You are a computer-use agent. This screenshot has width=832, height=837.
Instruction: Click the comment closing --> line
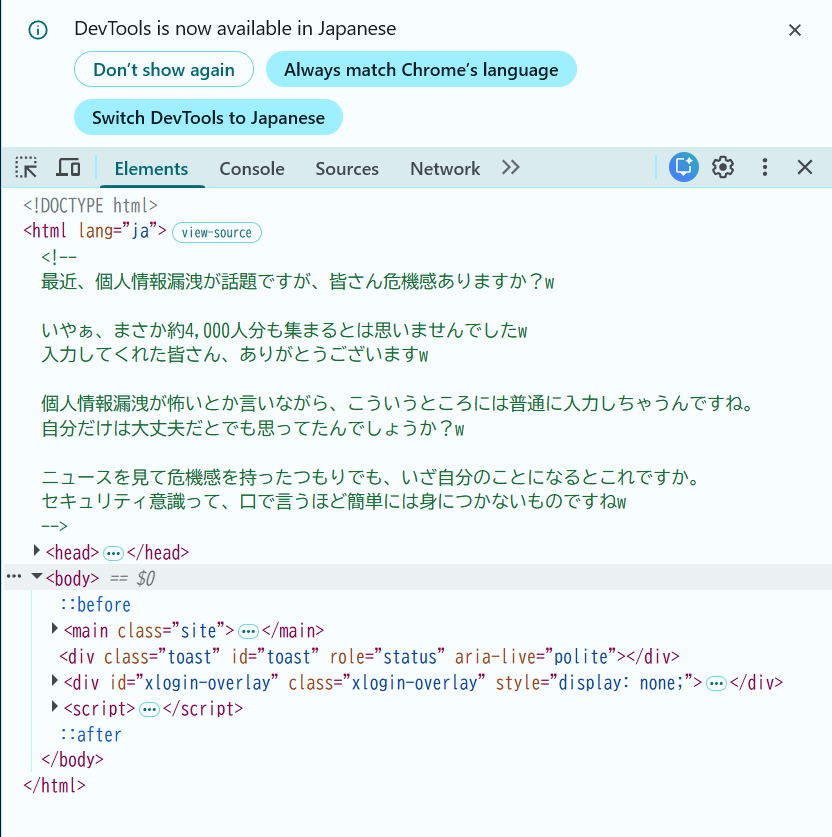coord(54,526)
